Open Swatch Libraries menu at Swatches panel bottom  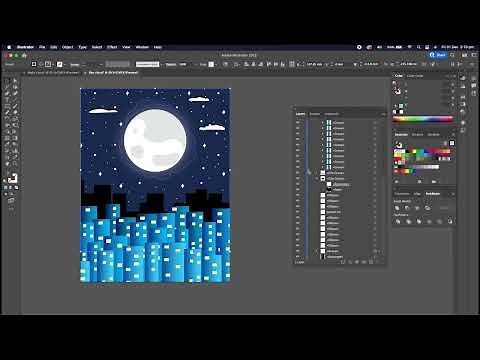click(397, 182)
